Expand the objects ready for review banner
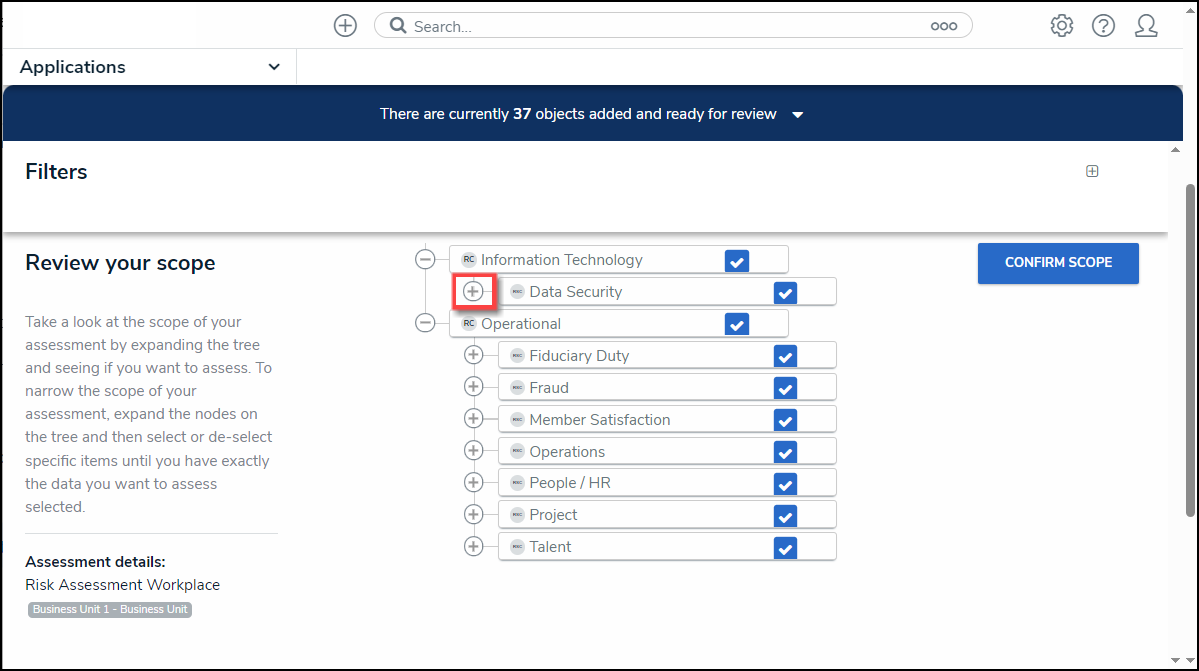This screenshot has width=1199, height=671. (x=797, y=115)
